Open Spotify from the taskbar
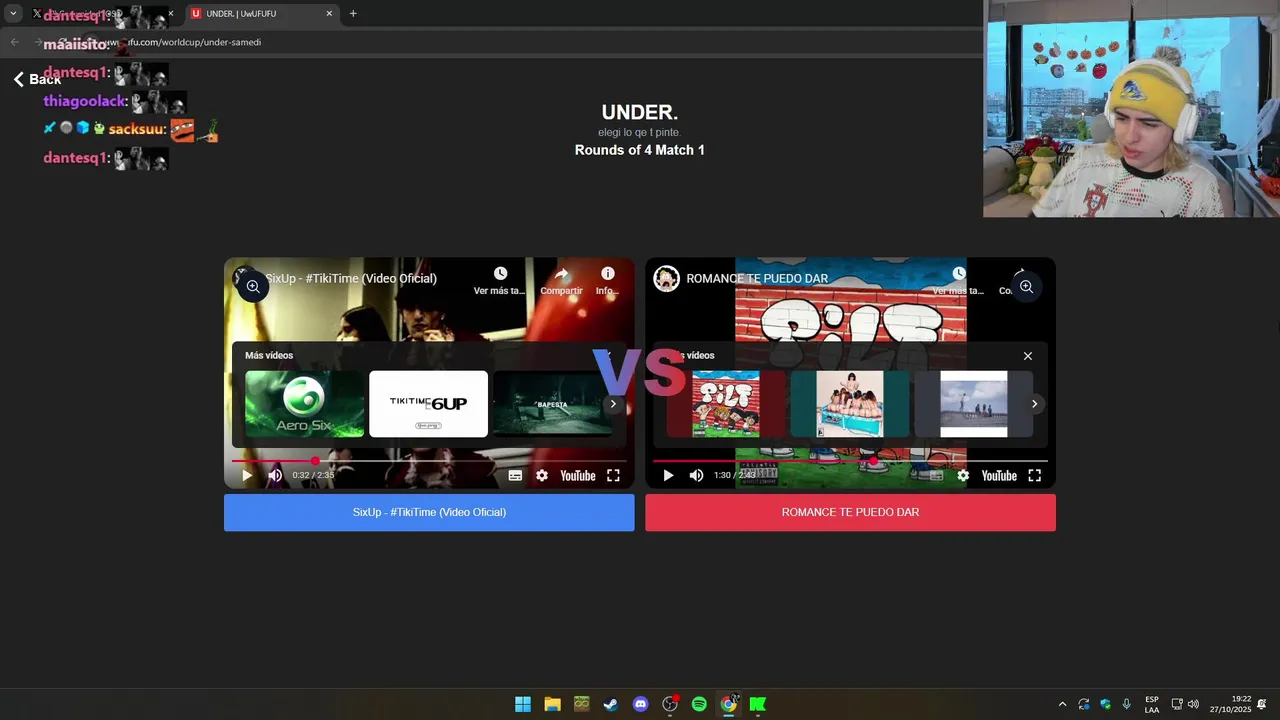The image size is (1280, 720). tap(699, 704)
